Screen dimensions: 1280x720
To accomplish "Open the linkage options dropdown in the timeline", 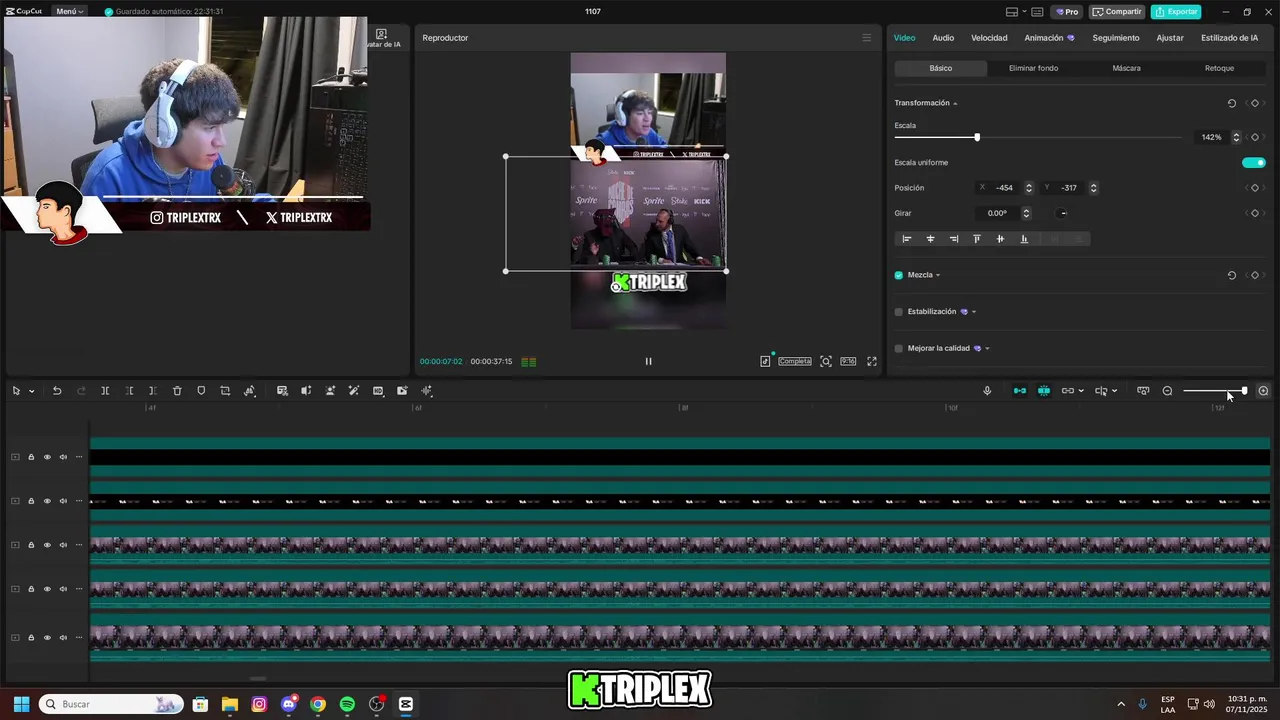I will pos(1081,391).
